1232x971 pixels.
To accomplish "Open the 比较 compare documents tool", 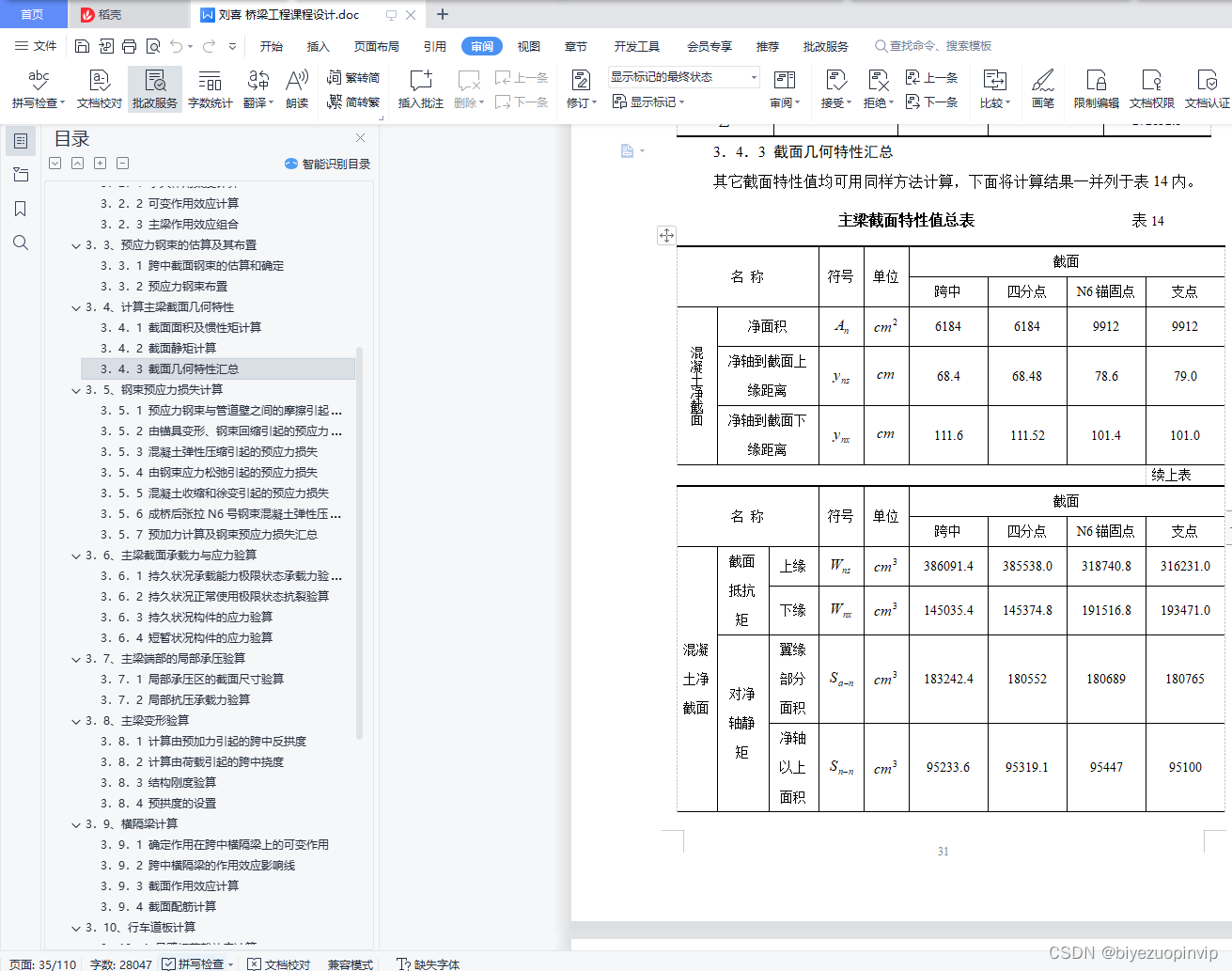I will point(994,89).
